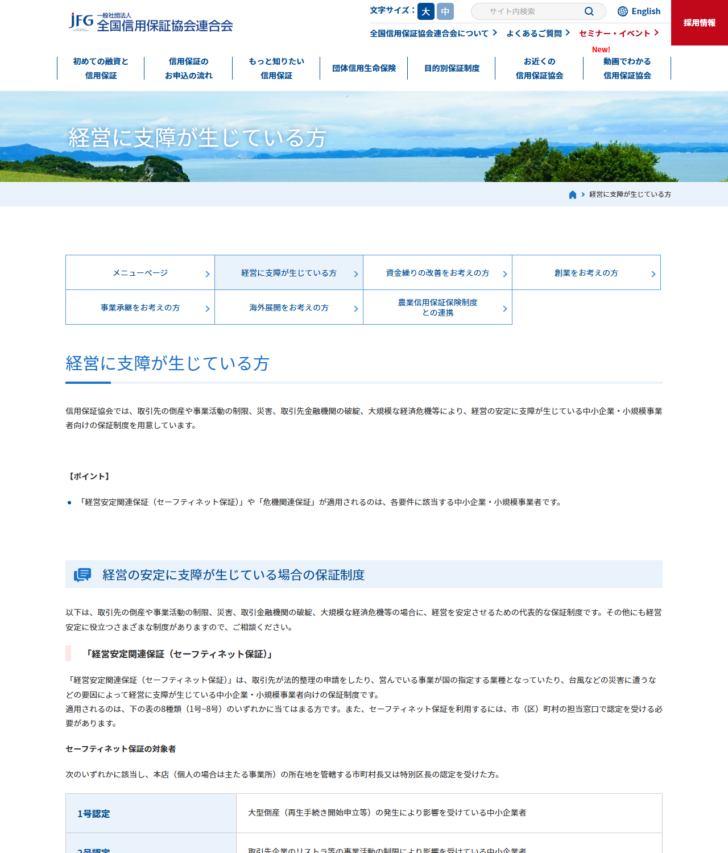Viewport: 728px width, 853px height.
Task: Click the red New! label
Action: (601, 50)
